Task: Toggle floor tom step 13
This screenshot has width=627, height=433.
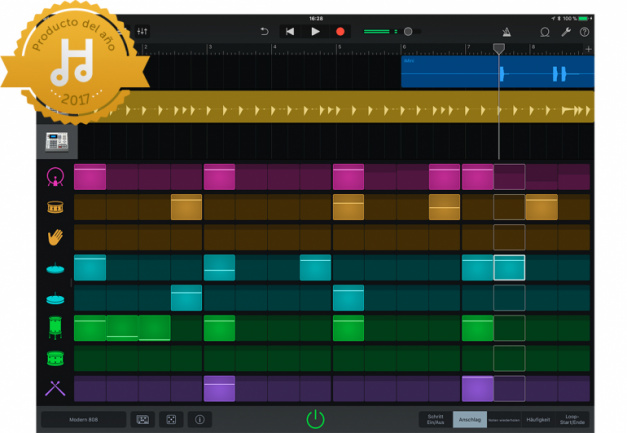Action: click(477, 328)
